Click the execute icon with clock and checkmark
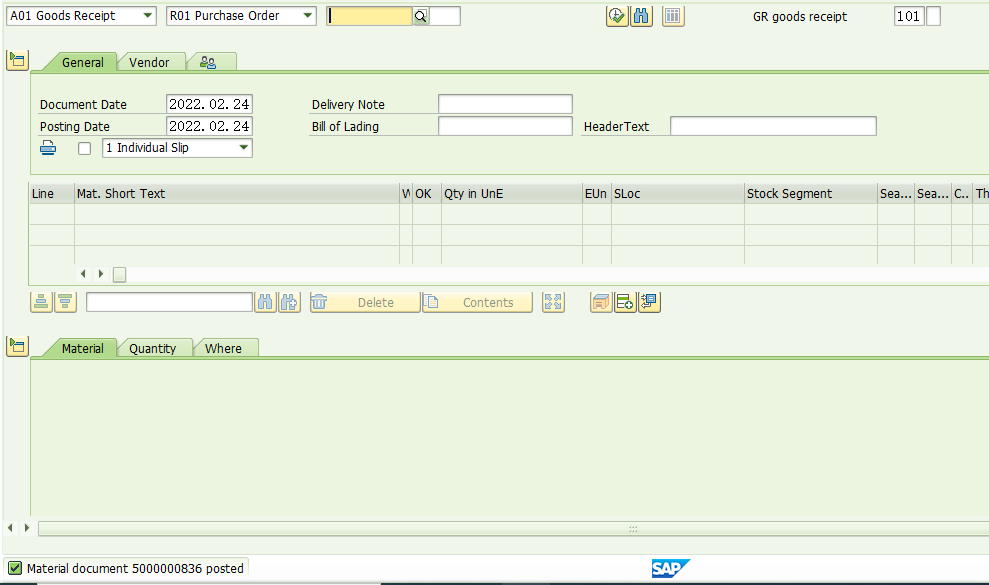Viewport: 989px width, 585px height. click(617, 16)
